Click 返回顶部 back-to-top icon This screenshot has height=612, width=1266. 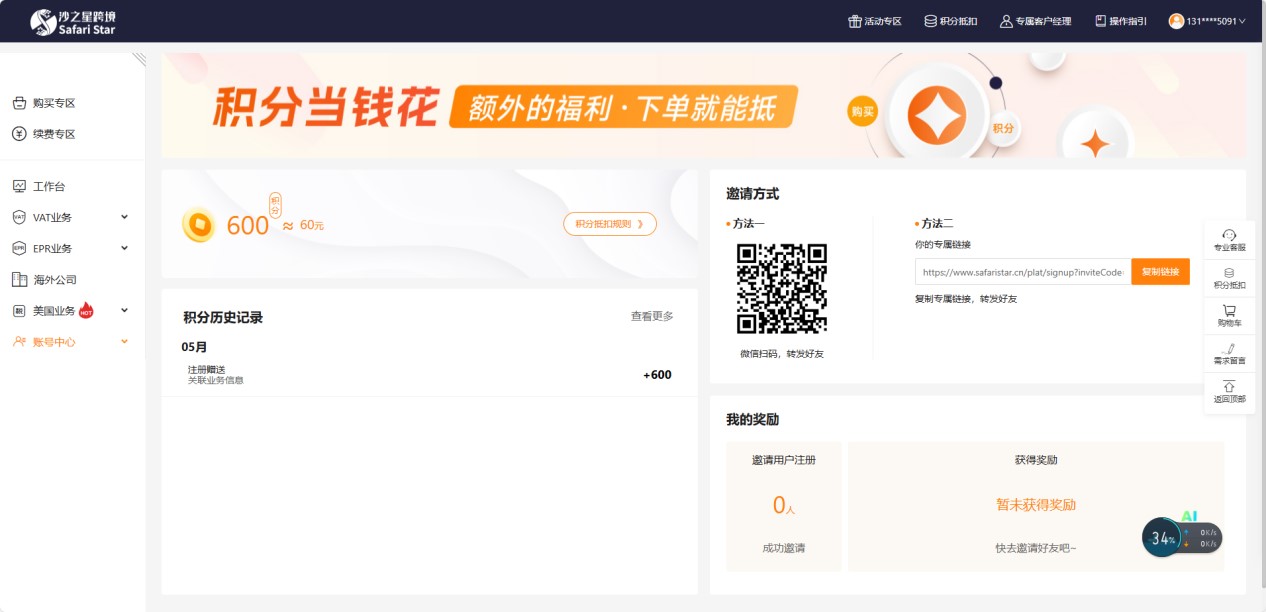tap(1229, 386)
